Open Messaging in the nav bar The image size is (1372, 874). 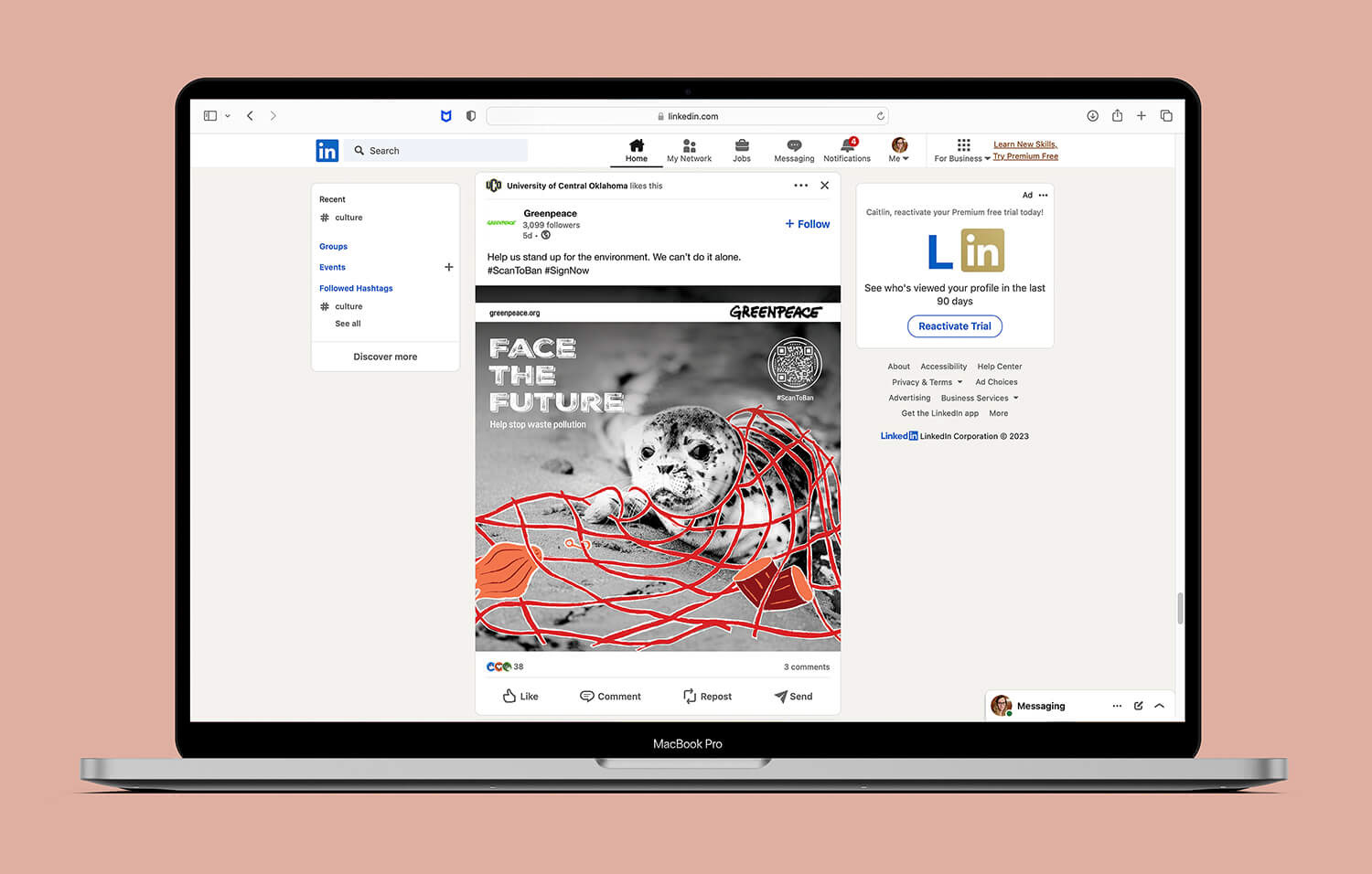794,151
